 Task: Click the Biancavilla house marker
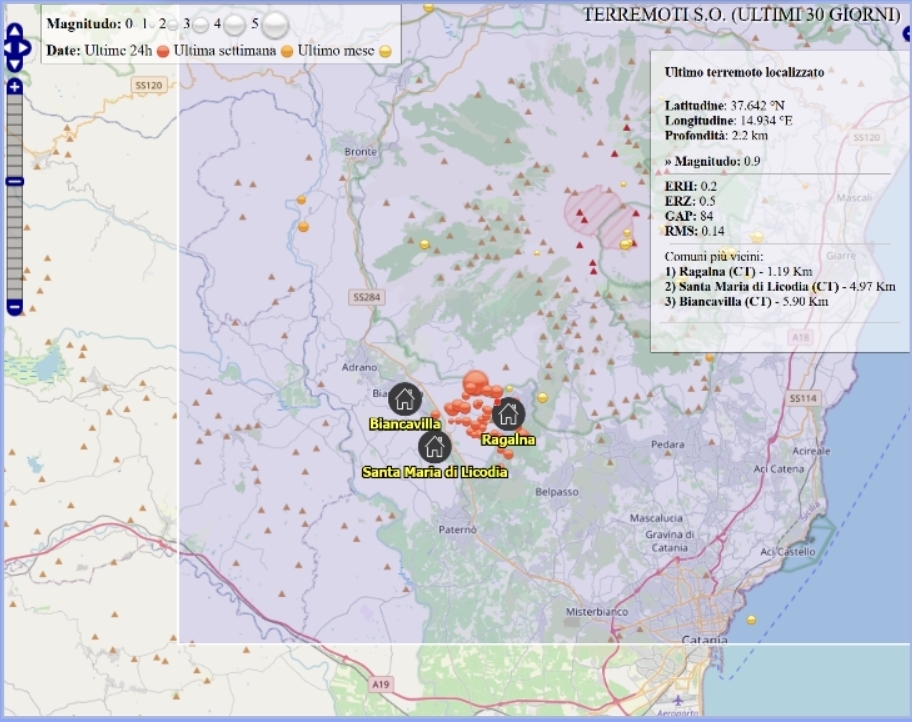(x=404, y=399)
